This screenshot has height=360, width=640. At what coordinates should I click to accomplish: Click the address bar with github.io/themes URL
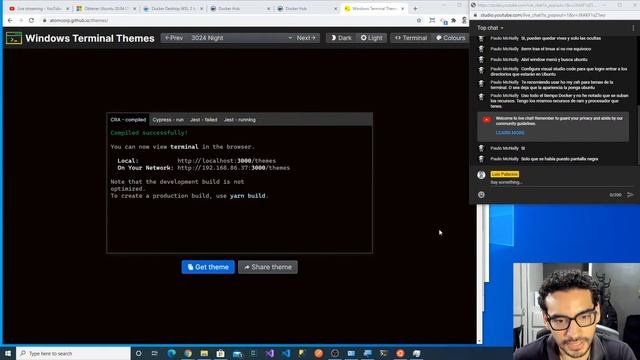tap(229, 20)
